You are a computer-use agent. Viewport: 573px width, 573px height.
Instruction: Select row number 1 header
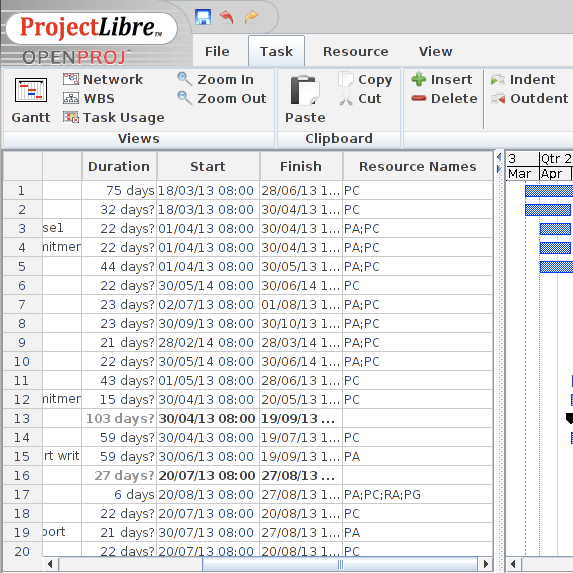(x=22, y=190)
